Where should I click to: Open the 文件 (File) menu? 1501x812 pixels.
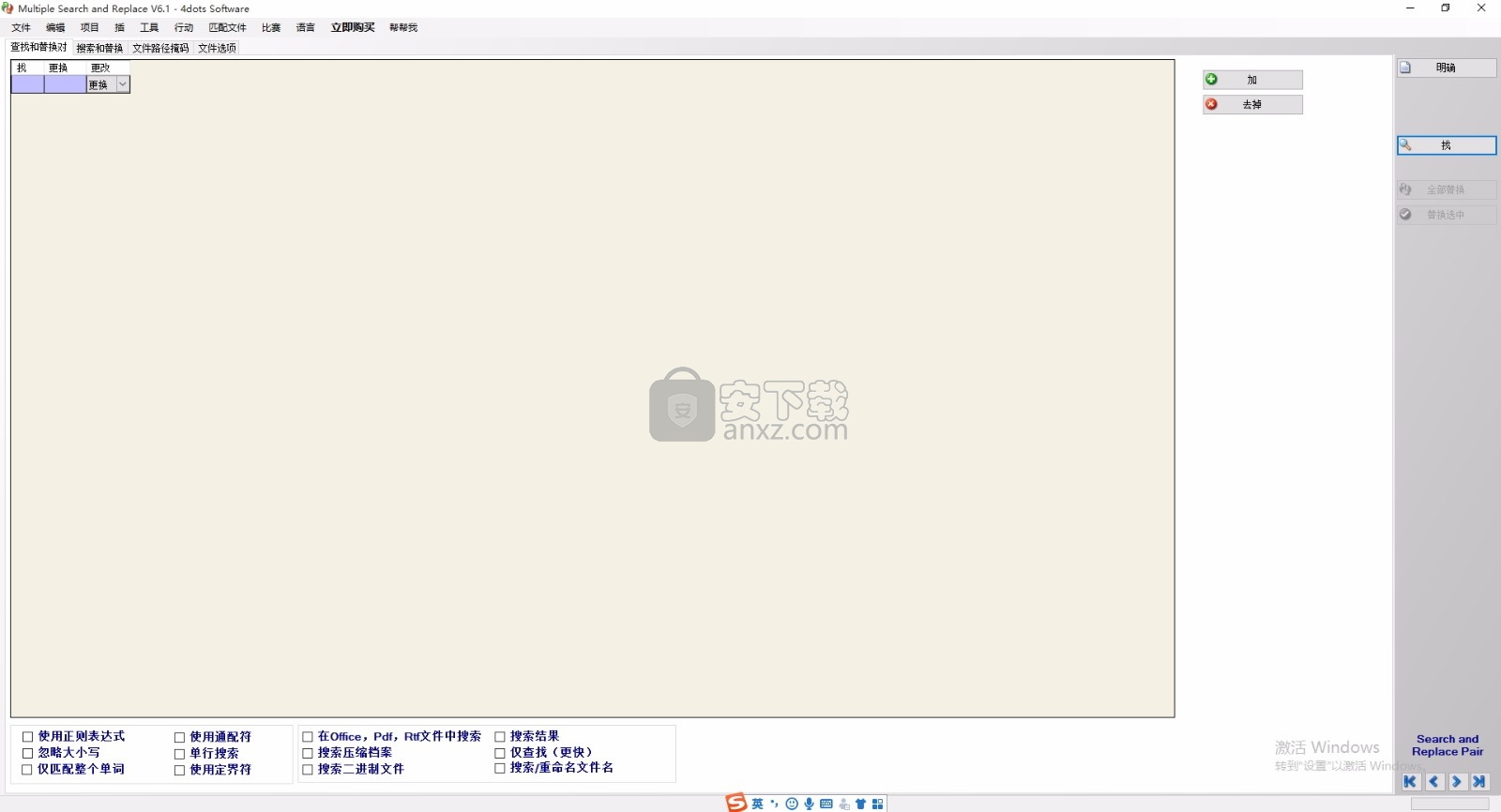(x=21, y=27)
